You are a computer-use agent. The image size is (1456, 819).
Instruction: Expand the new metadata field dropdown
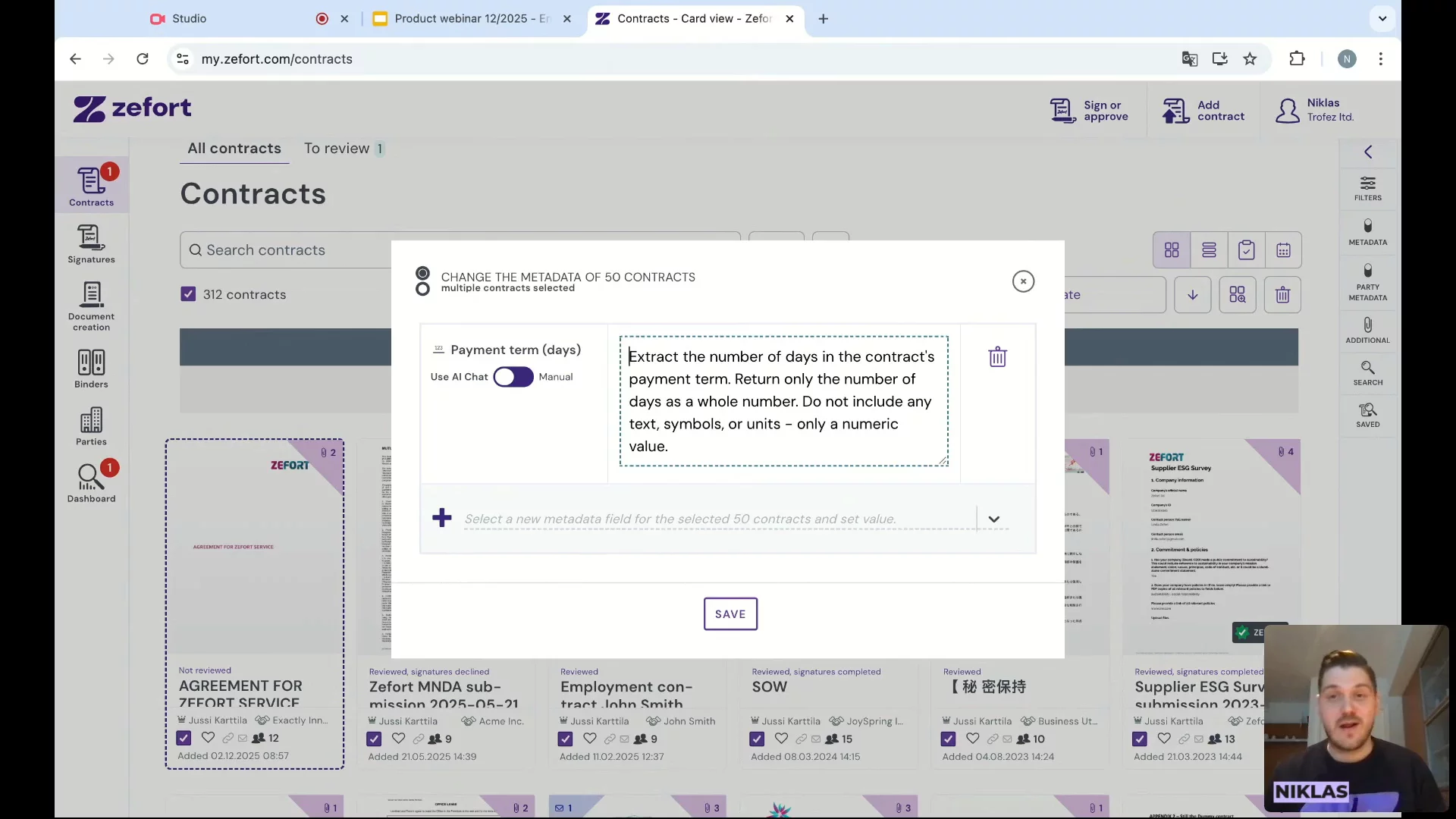click(993, 519)
